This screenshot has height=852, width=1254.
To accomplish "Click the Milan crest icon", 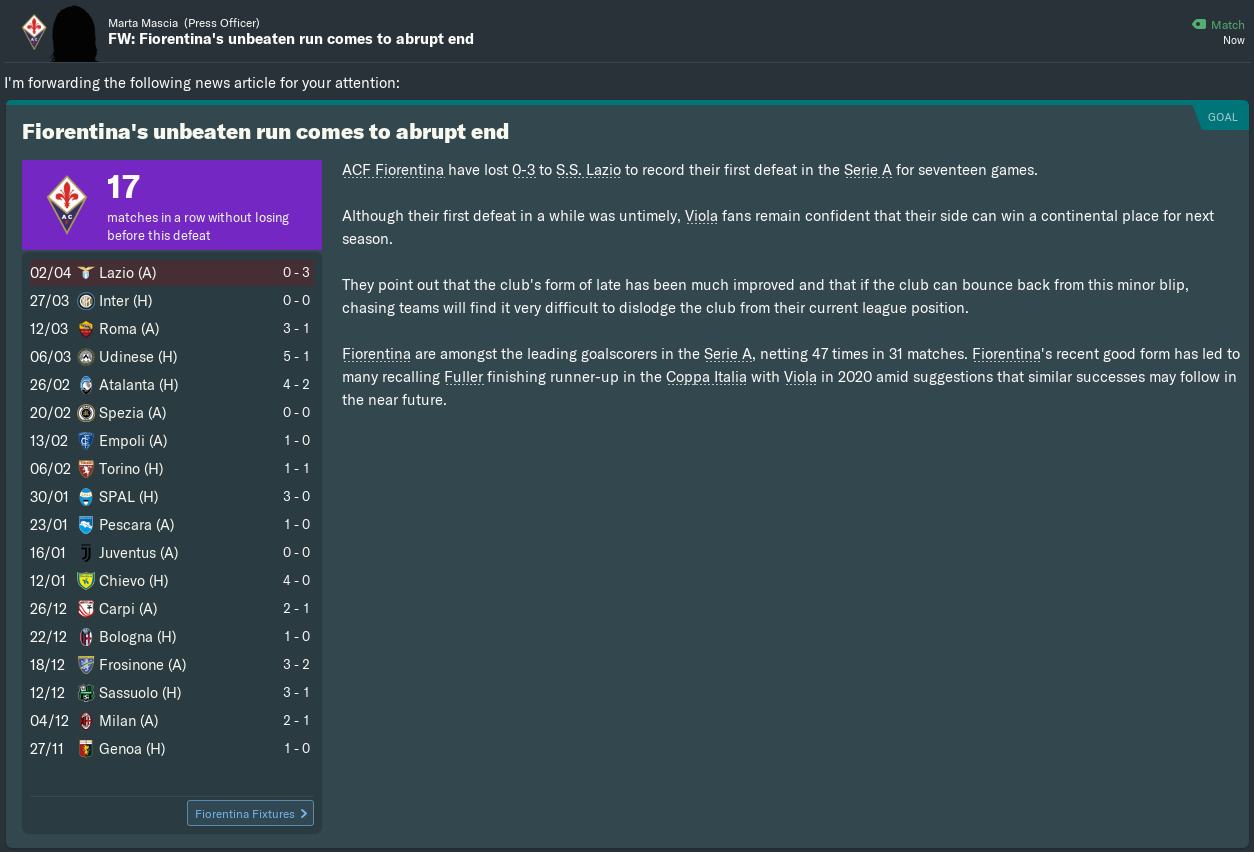I will click(86, 721).
